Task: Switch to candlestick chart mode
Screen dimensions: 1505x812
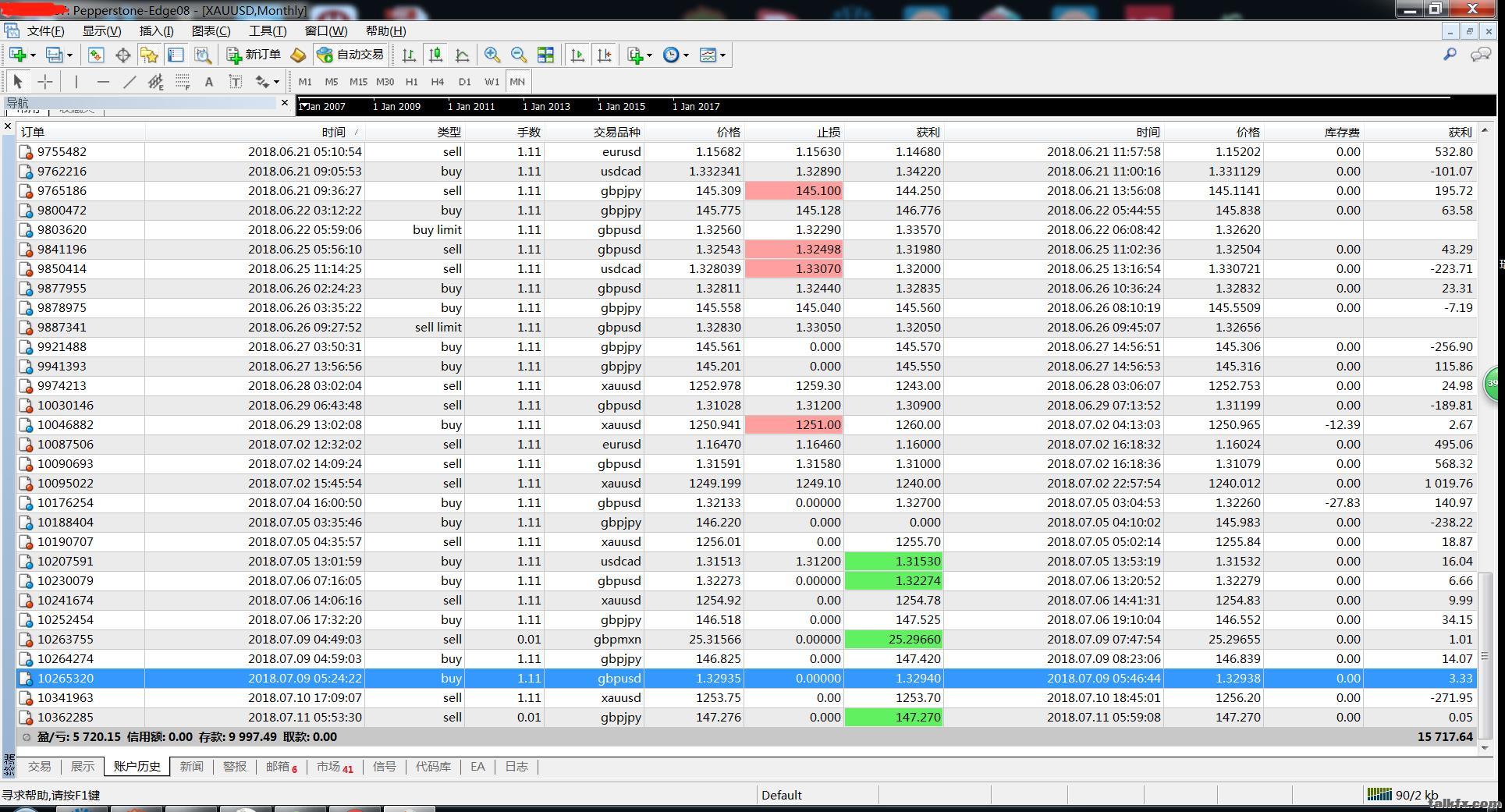Action: pyautogui.click(x=435, y=55)
